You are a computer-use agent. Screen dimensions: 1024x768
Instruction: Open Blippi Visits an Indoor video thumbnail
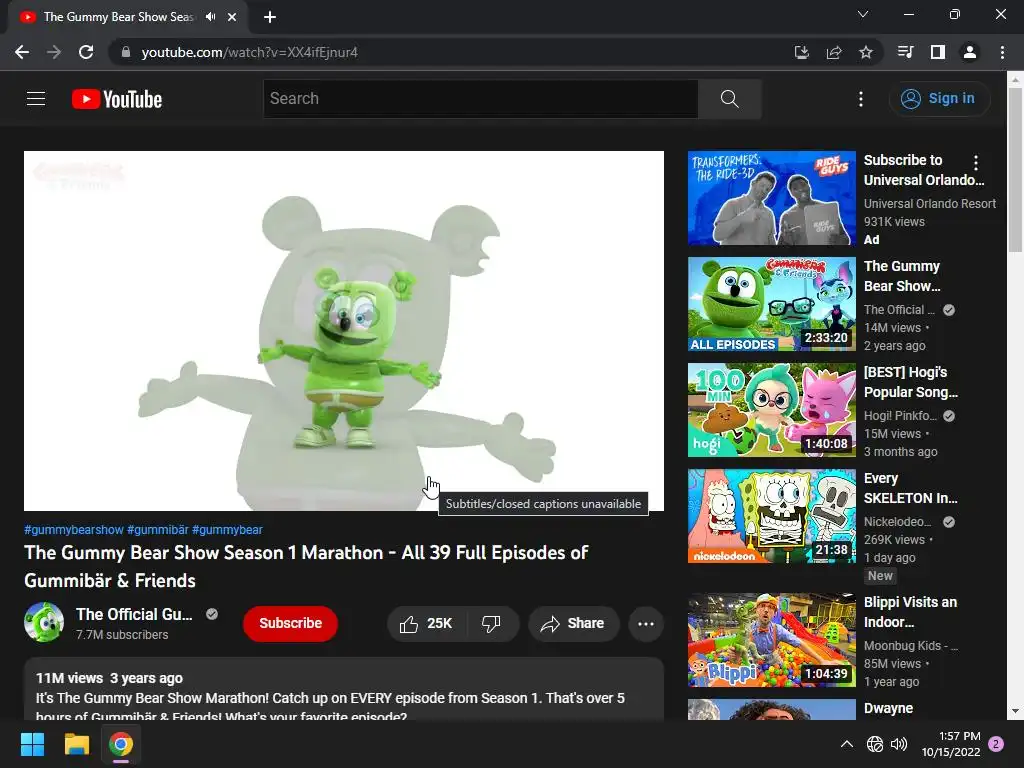click(x=771, y=640)
